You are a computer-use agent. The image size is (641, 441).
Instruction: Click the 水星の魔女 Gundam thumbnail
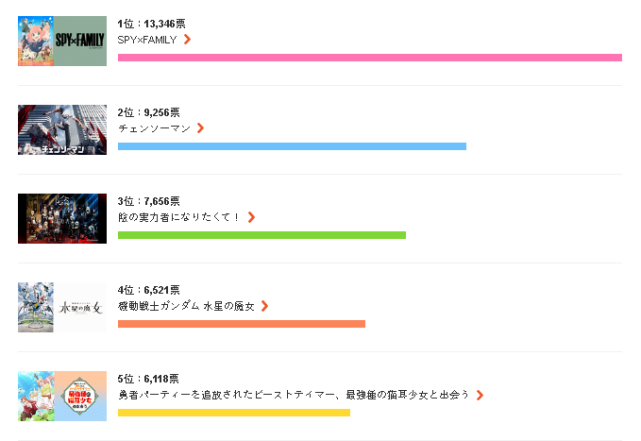click(62, 307)
